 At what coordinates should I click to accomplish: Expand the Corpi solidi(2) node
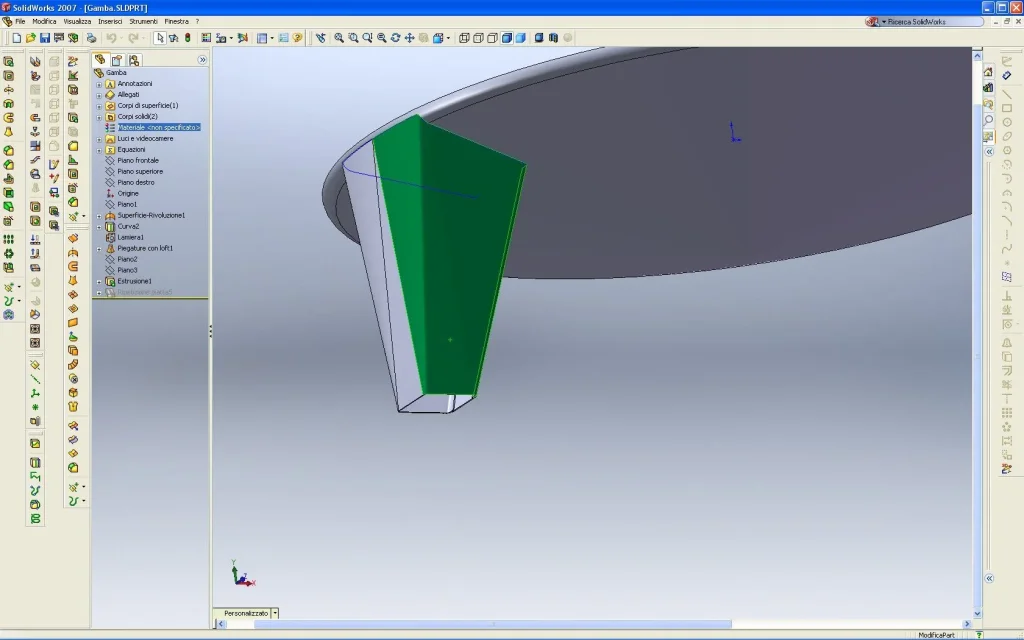tap(99, 117)
